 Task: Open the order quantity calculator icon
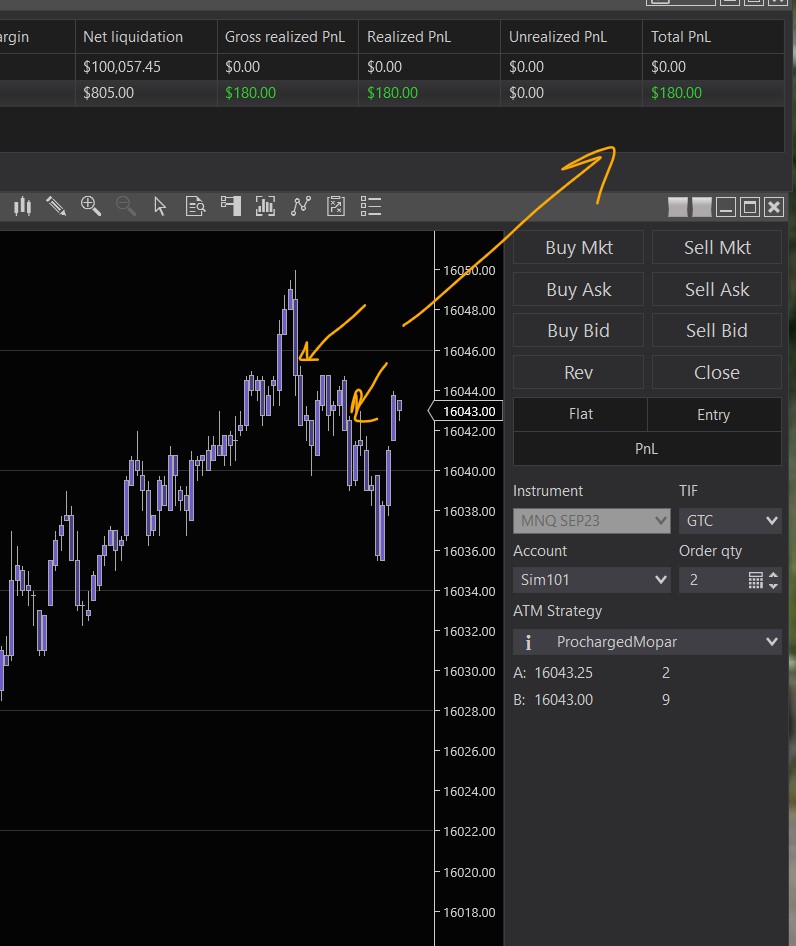[756, 580]
